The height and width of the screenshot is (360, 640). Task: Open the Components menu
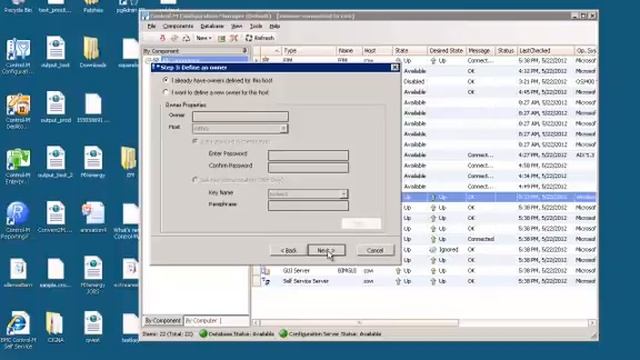[x=178, y=26]
